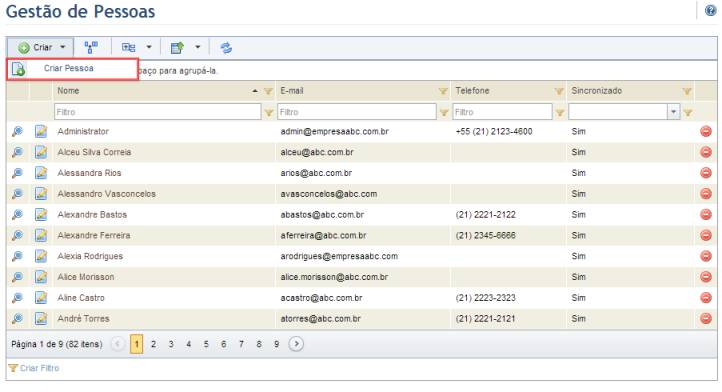The image size is (722, 392).
Task: Delete Alessandro Vasconcelos row
Action: click(x=706, y=194)
